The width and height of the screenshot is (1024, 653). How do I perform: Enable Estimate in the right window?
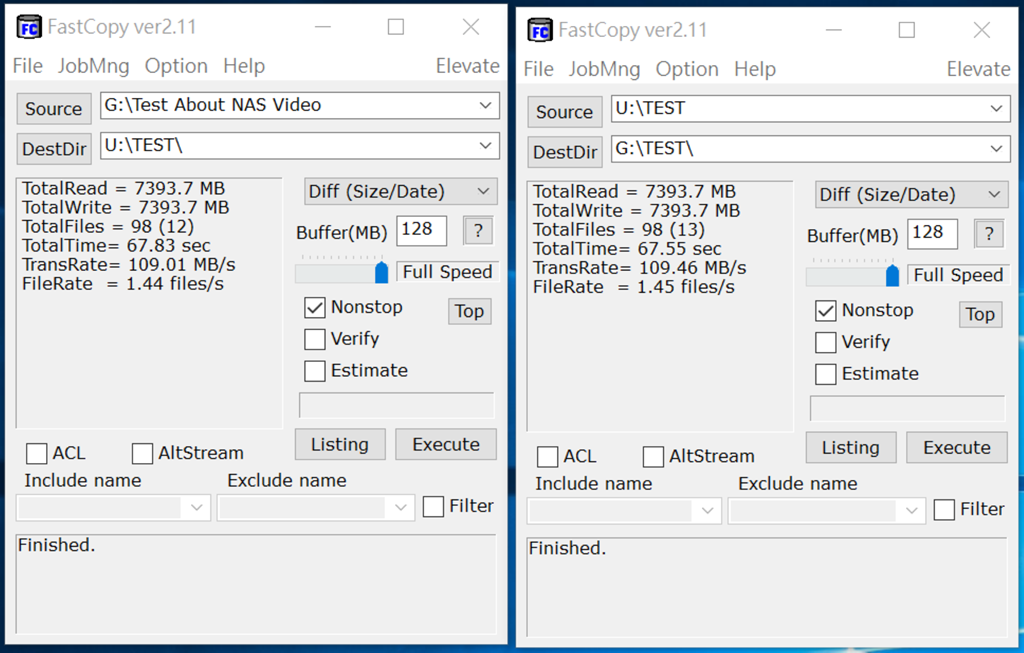pos(825,374)
